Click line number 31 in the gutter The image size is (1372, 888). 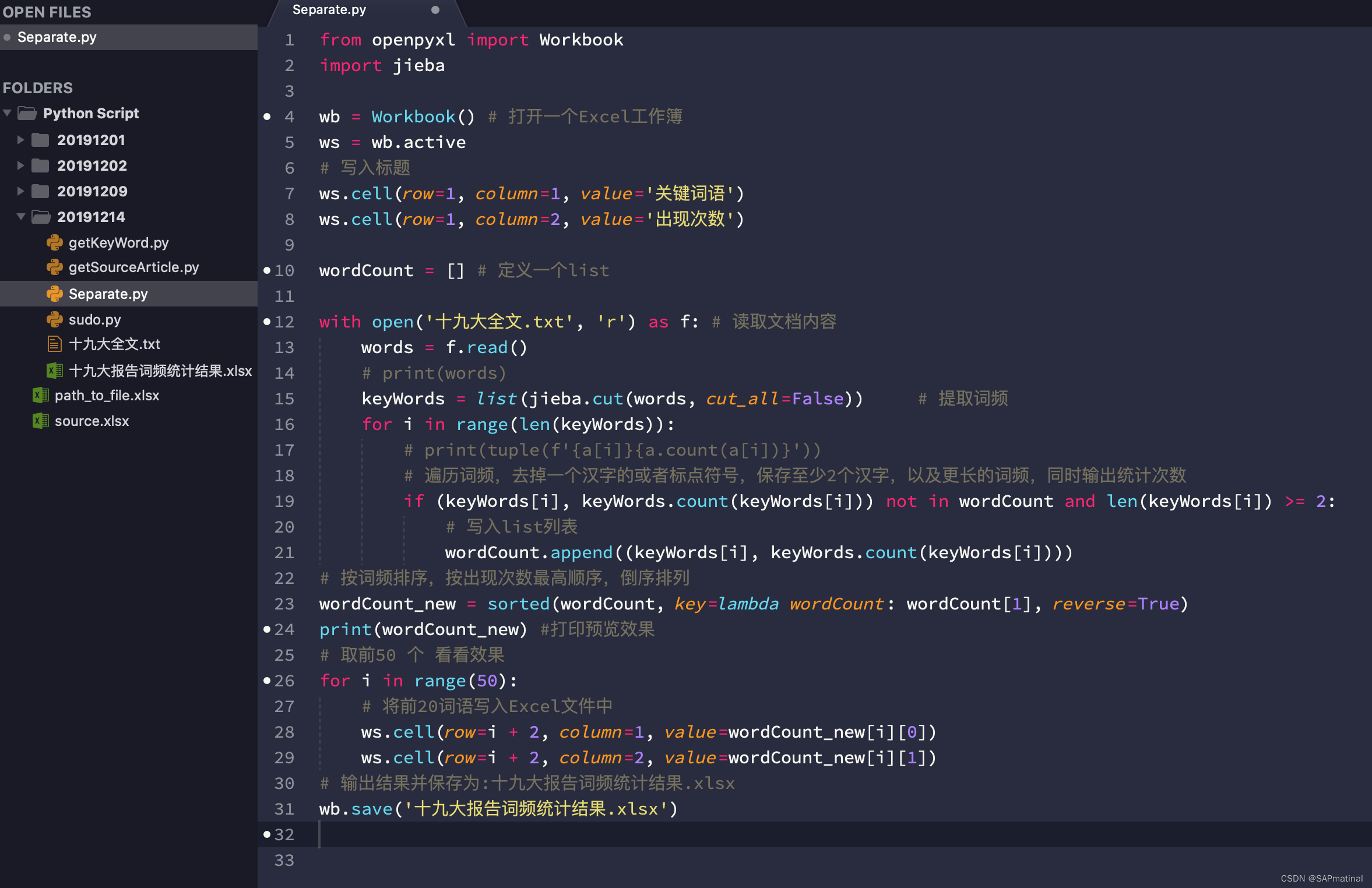click(285, 809)
